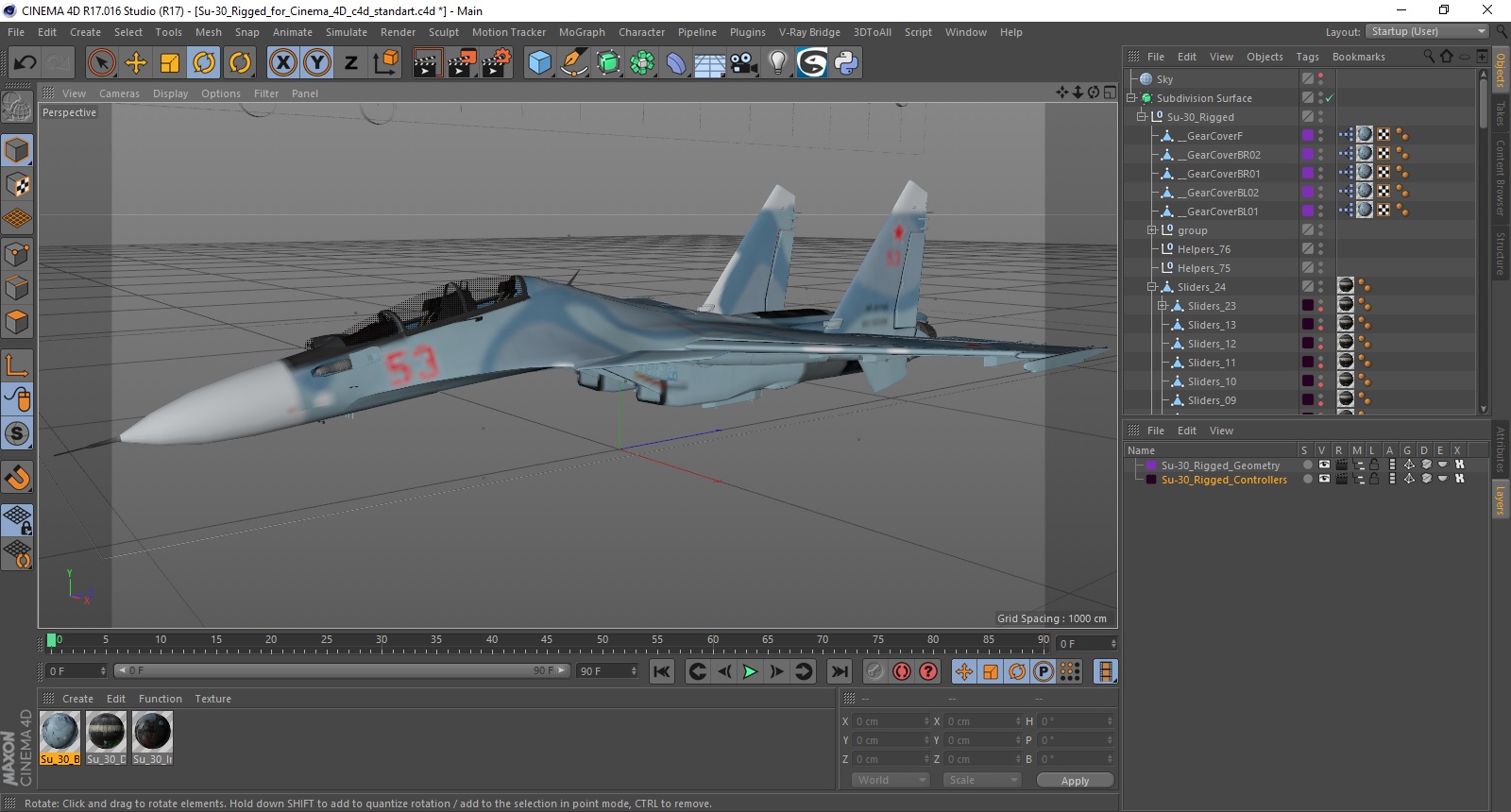
Task: Click the Apply button
Action: [x=1075, y=781]
